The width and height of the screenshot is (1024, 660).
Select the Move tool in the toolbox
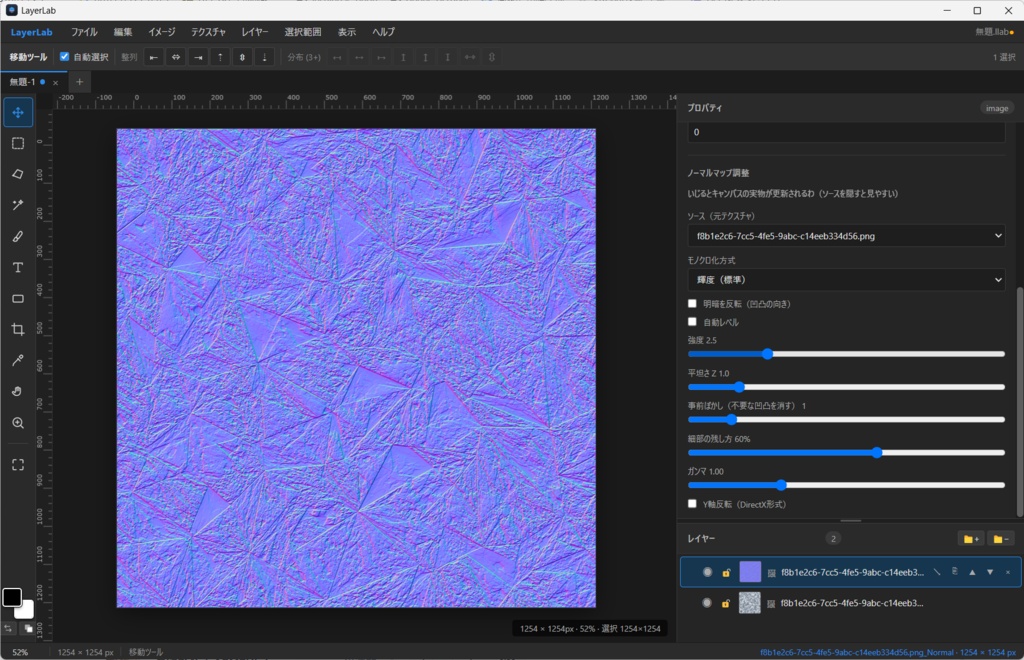click(x=18, y=112)
